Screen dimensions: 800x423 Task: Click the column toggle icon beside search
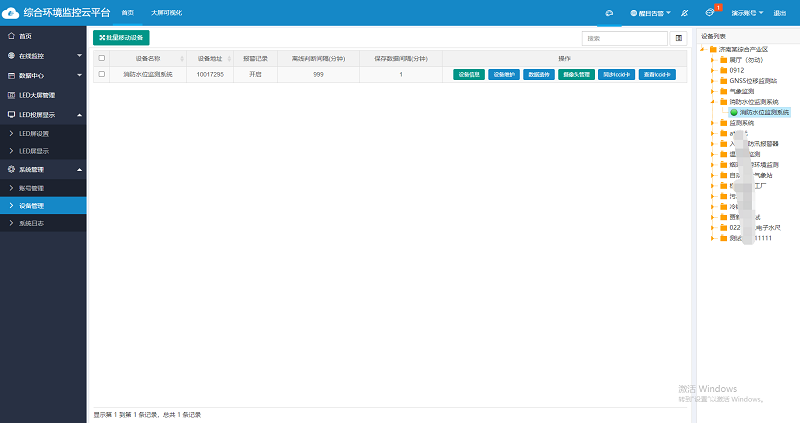click(x=679, y=38)
